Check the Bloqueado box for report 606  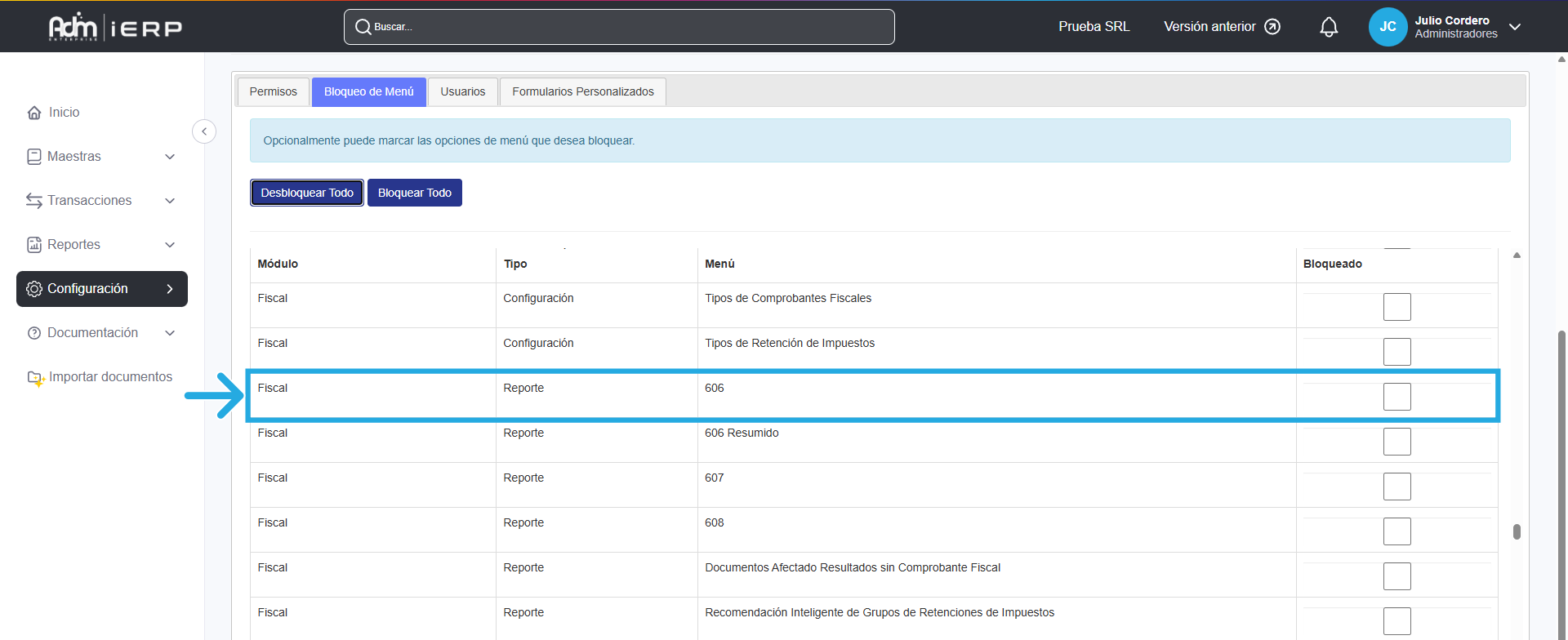click(x=1396, y=397)
